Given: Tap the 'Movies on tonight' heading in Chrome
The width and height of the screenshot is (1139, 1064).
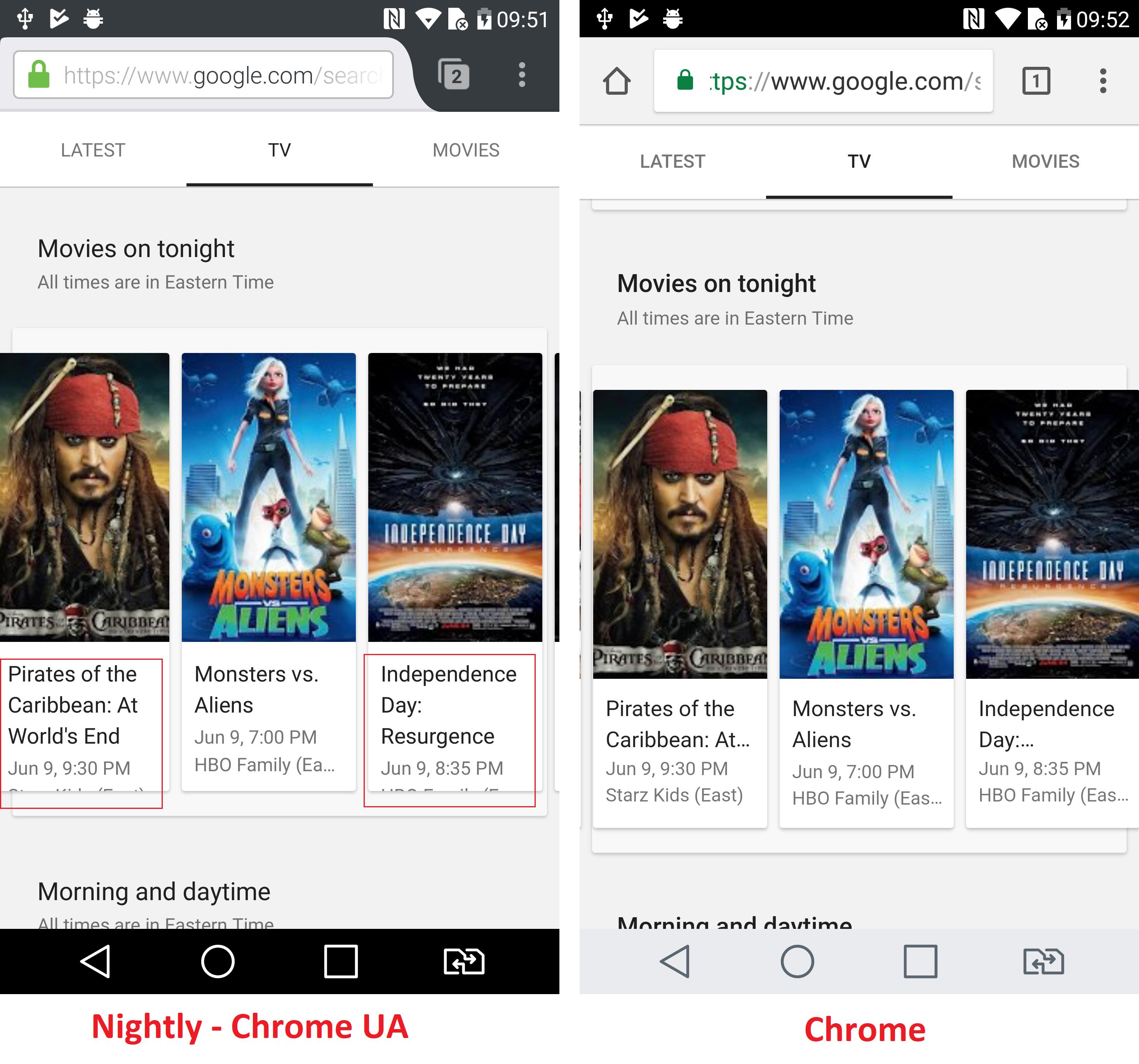Looking at the screenshot, I should (x=716, y=283).
